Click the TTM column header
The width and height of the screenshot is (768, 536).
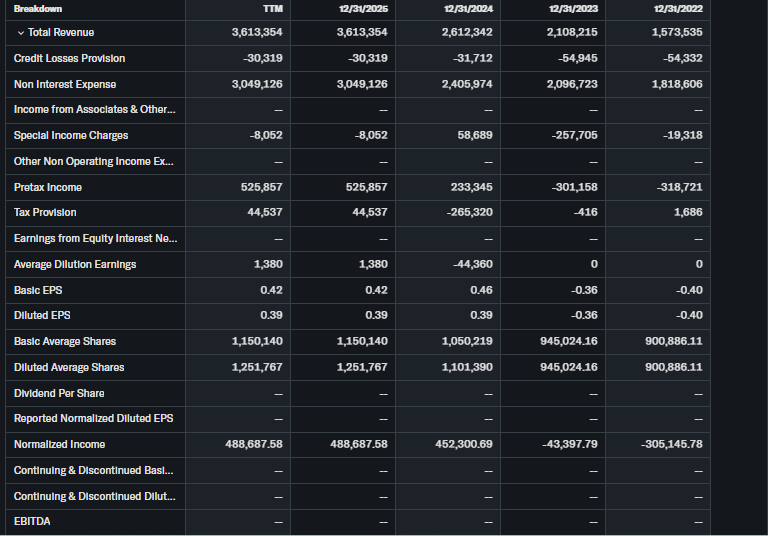click(273, 9)
